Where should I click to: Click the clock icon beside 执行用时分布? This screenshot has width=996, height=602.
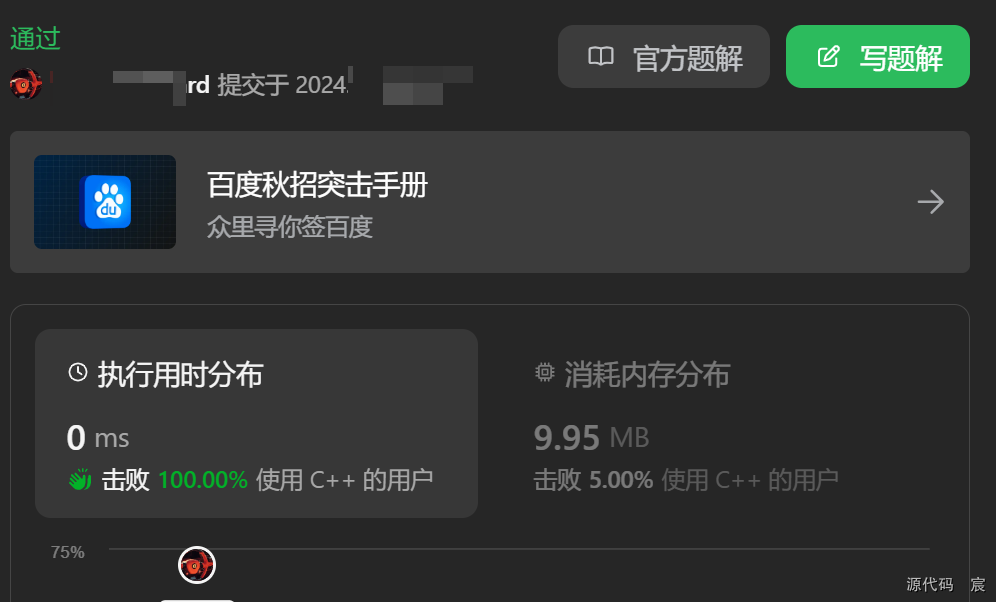tap(77, 372)
